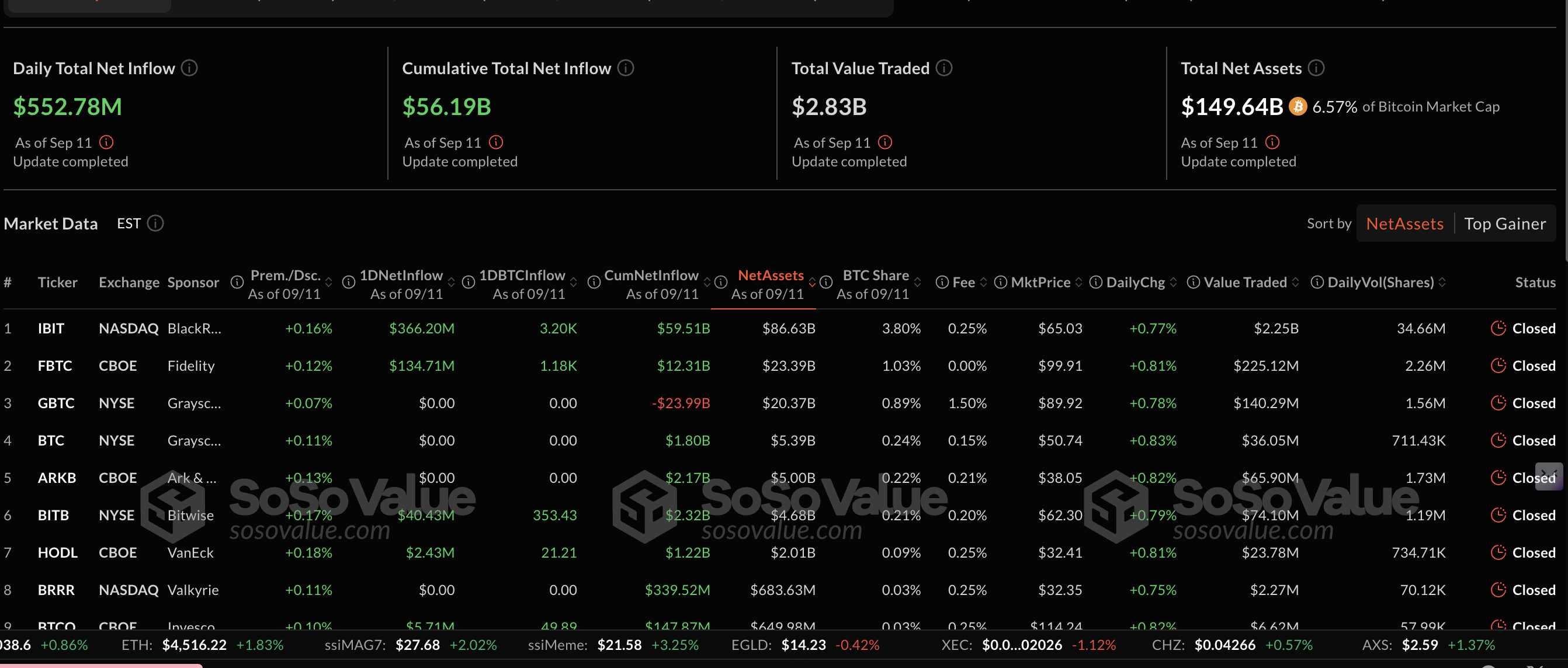Viewport: 1568px width, 668px height.
Task: Click info icon beside Cumulative Total Net Inflow
Action: tap(625, 68)
